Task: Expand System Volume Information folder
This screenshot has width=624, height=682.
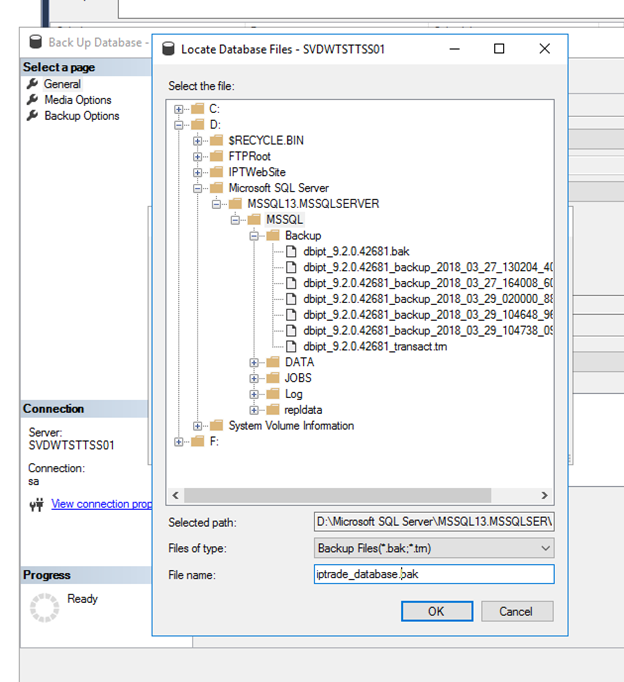Action: coord(197,426)
